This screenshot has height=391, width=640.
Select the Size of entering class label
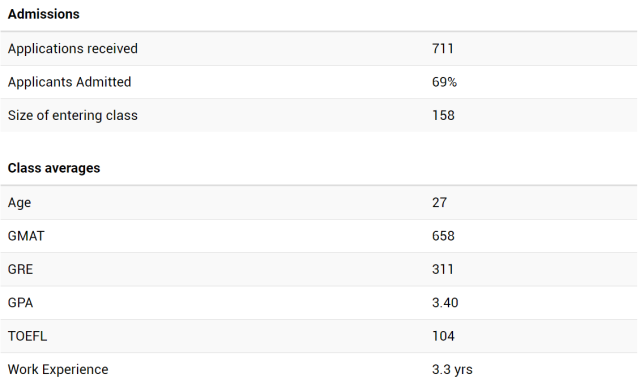pyautogui.click(x=73, y=116)
